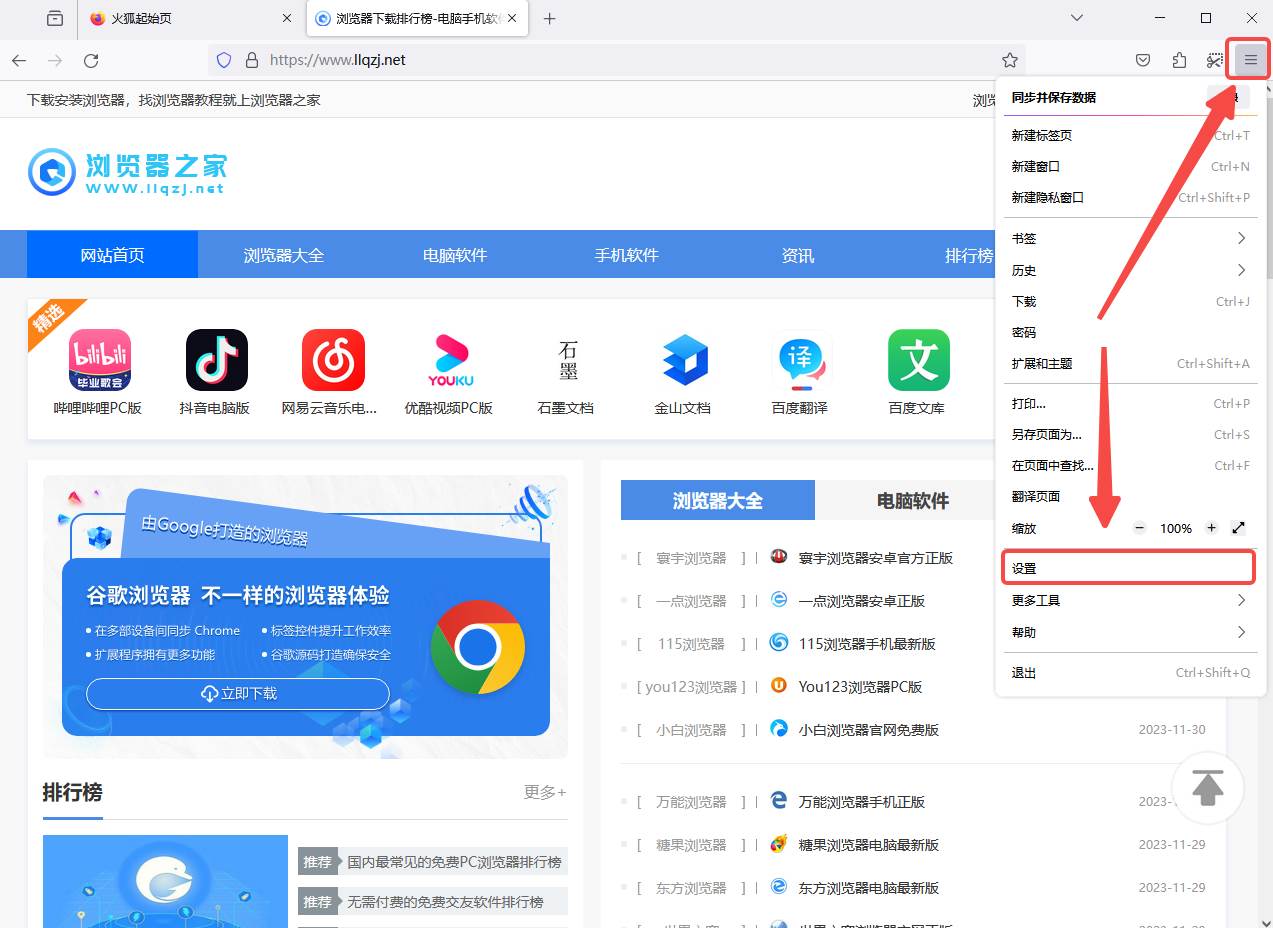Image resolution: width=1273 pixels, height=928 pixels.
Task: Click the 优酷视频PC版 app icon
Action: coord(450,360)
